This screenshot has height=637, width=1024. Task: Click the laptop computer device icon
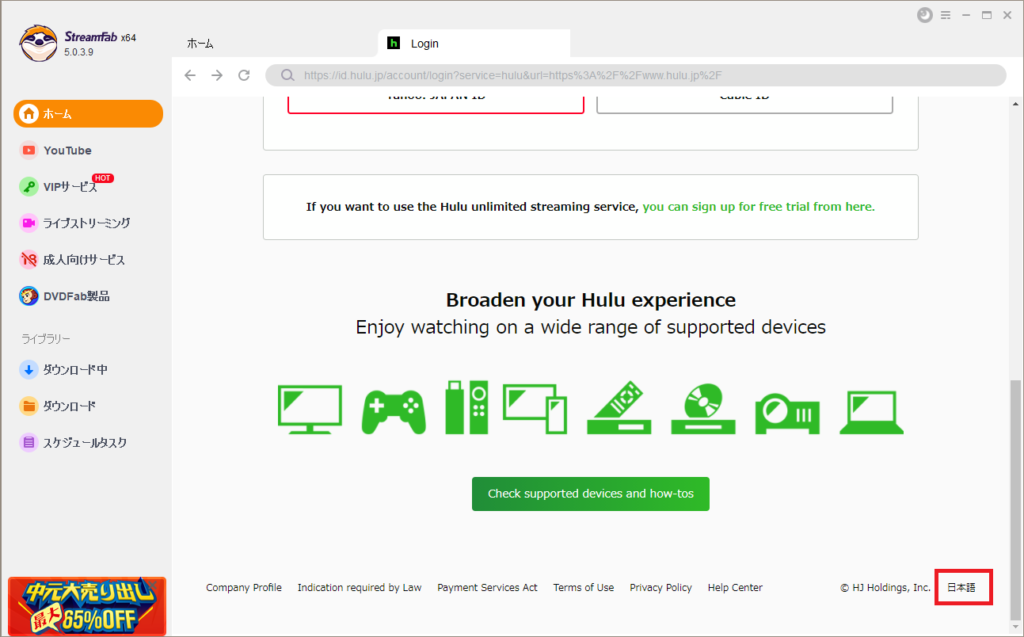coord(872,412)
